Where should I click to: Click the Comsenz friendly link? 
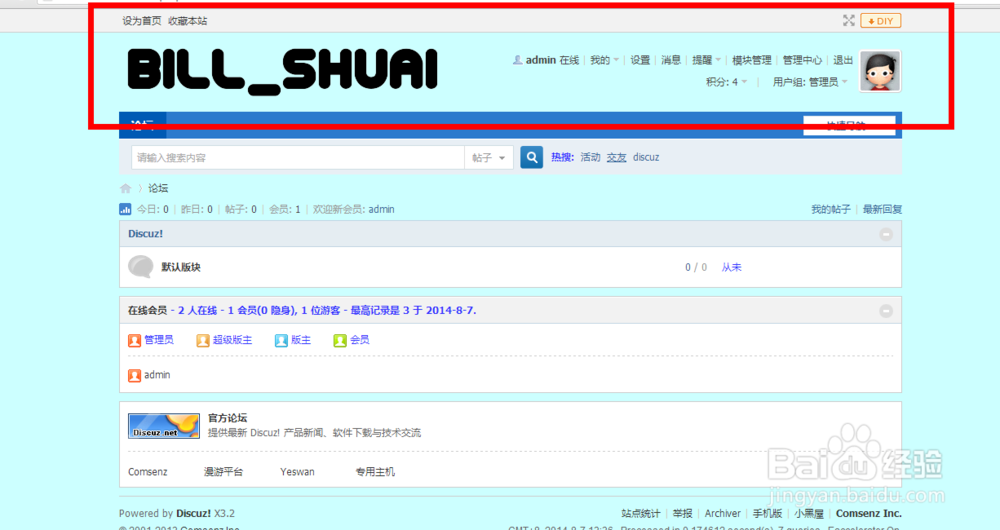tap(148, 472)
